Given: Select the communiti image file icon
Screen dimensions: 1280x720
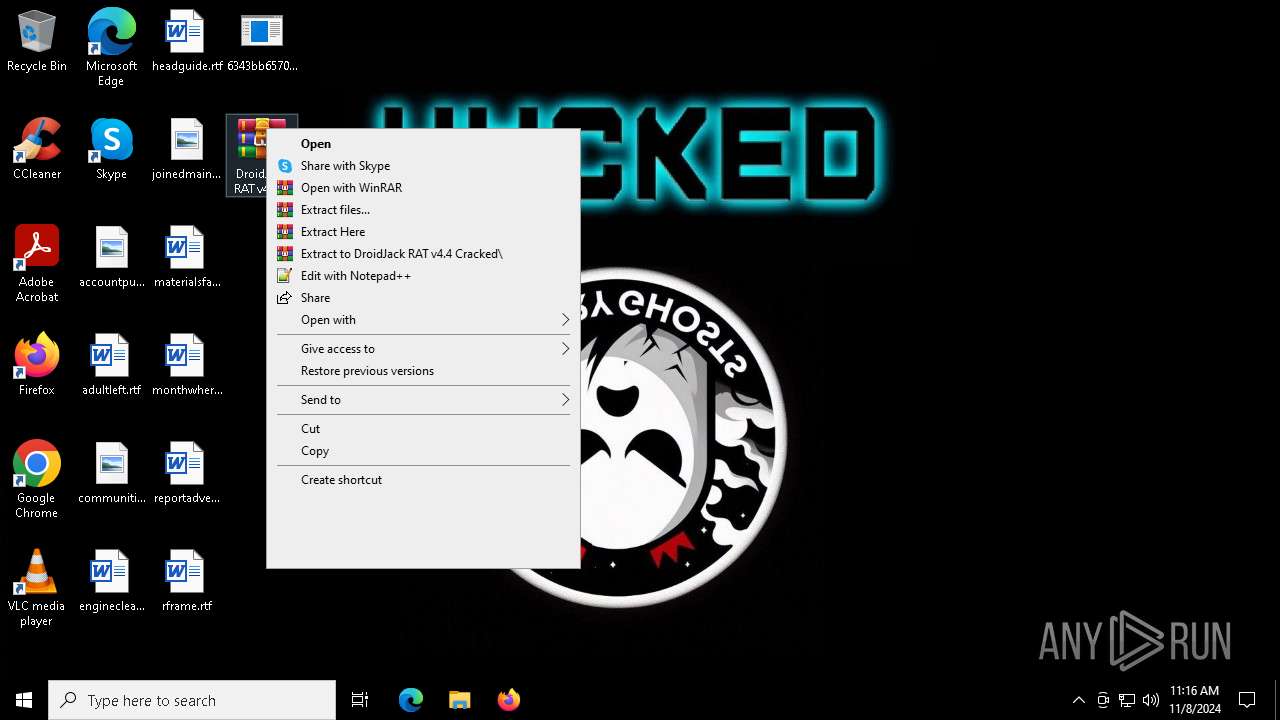Looking at the screenshot, I should (111, 473).
